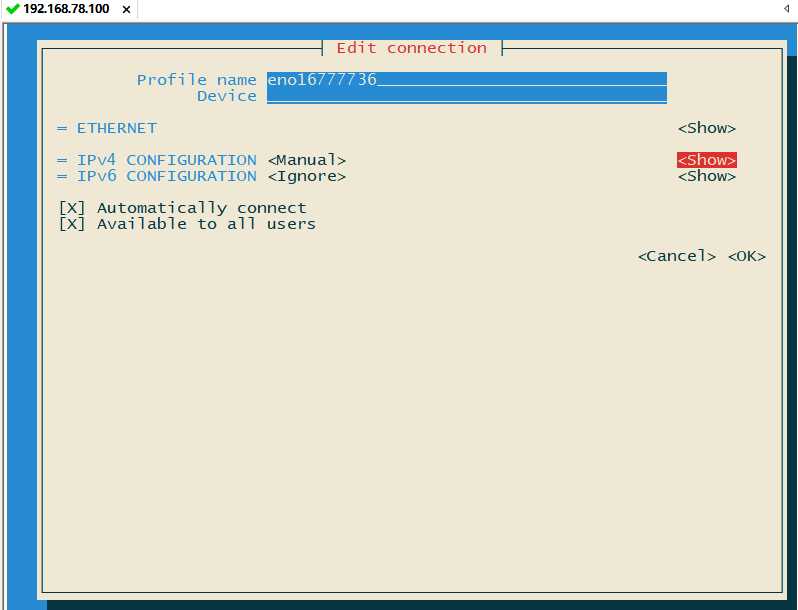Image resolution: width=798 pixels, height=610 pixels.
Task: Click the ETHERNET section label
Action: 117,128
